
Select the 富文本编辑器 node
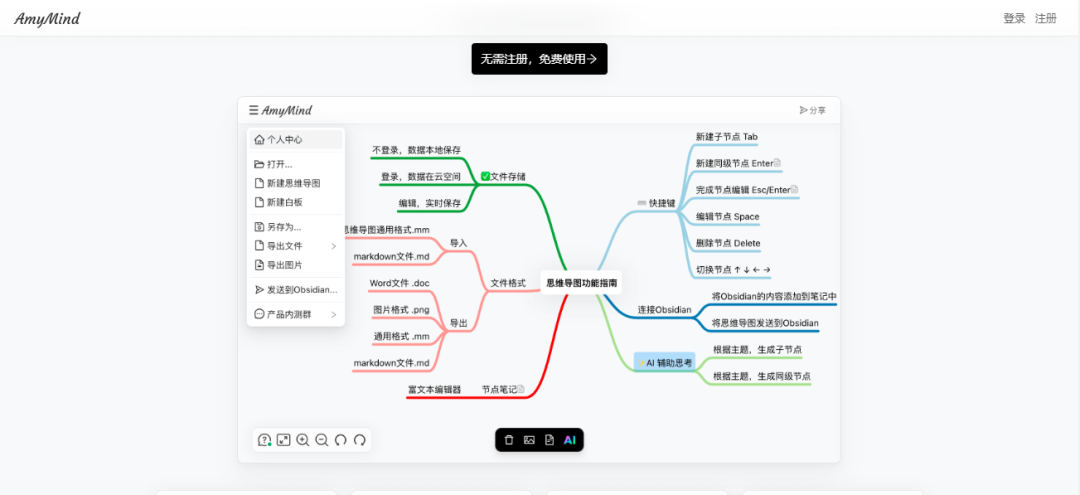435,390
